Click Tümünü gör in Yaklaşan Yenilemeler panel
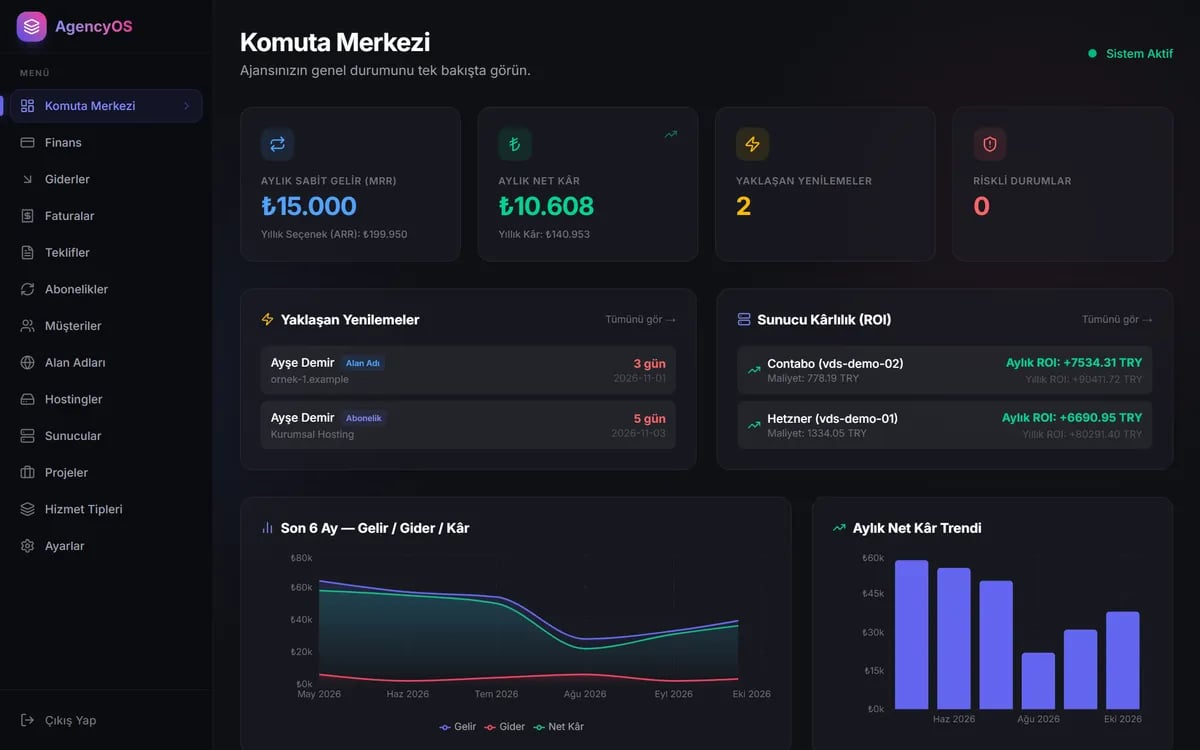The width and height of the screenshot is (1200, 750). [640, 320]
